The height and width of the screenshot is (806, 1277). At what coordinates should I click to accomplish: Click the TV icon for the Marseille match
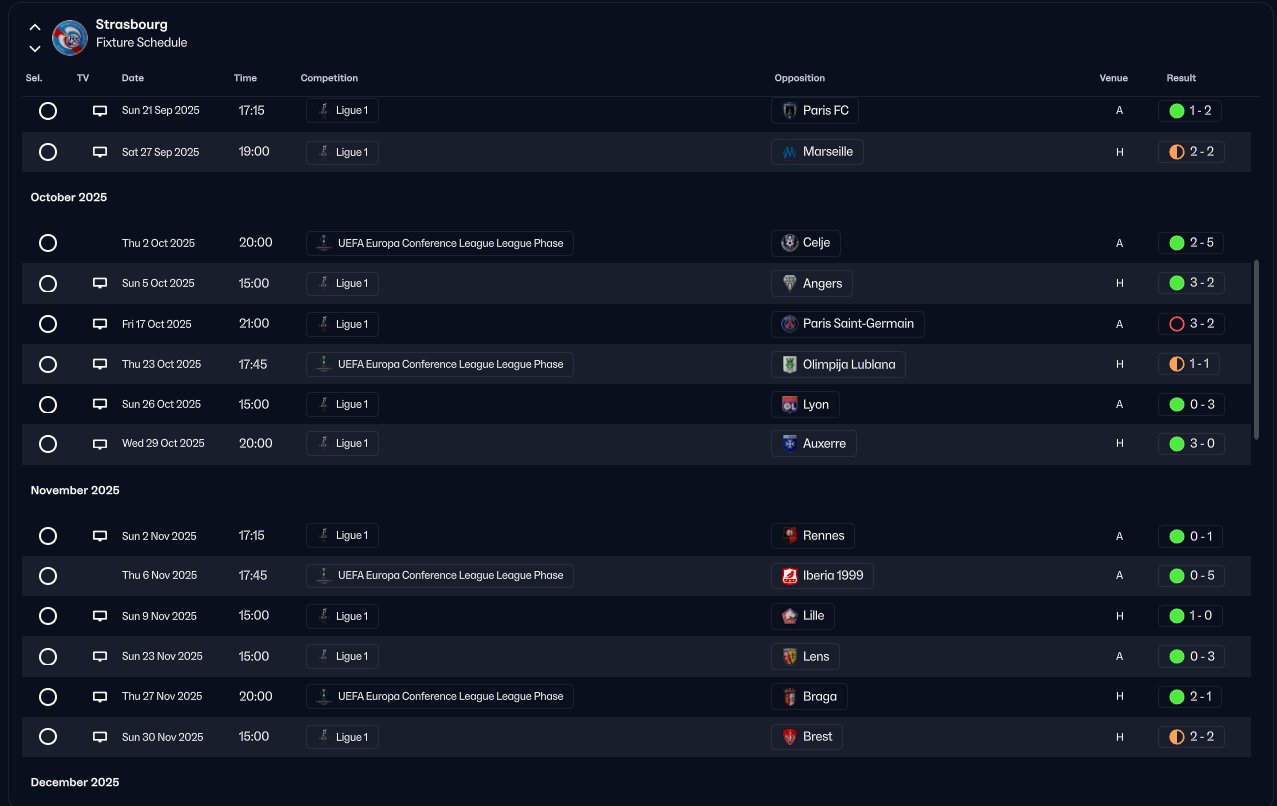tap(100, 152)
